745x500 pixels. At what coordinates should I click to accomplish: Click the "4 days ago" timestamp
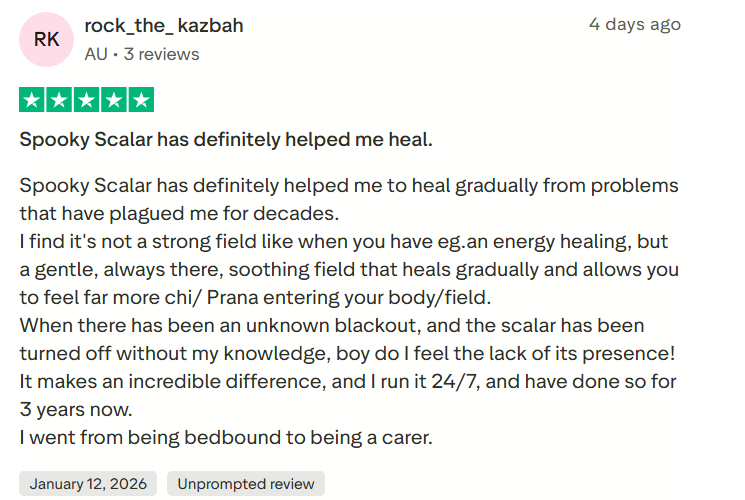pyautogui.click(x=634, y=25)
